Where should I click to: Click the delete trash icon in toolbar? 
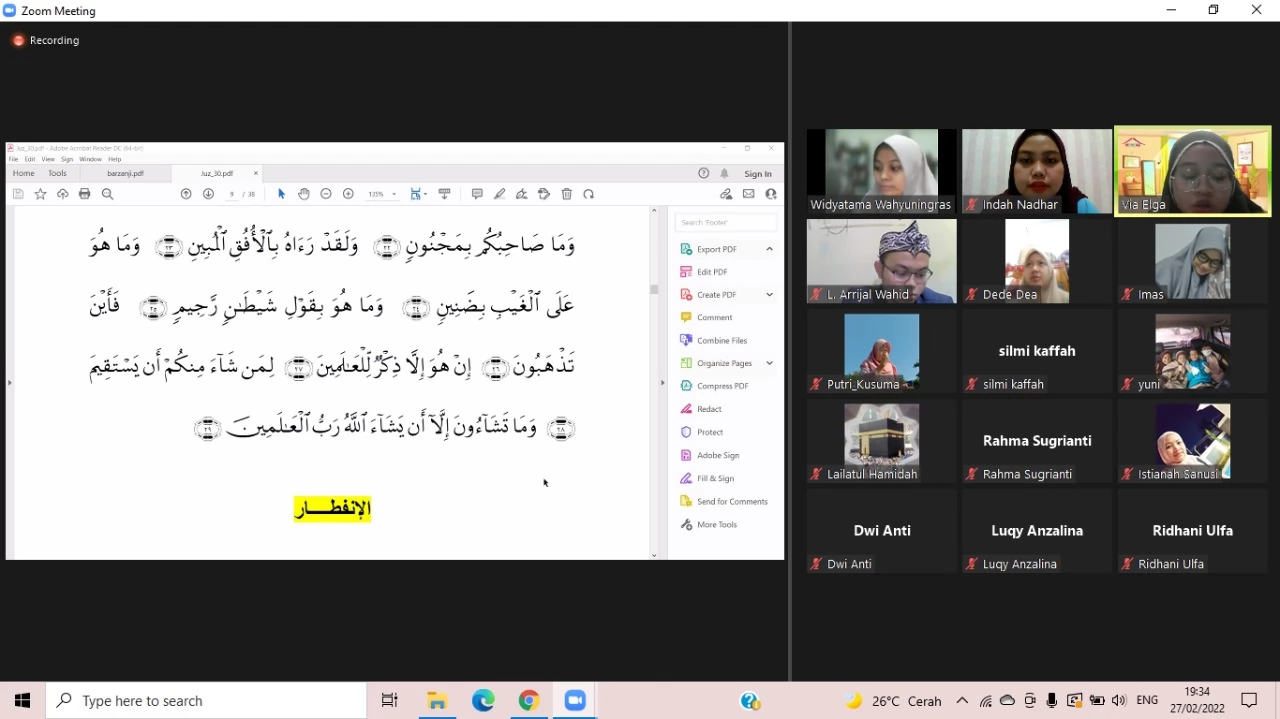(567, 194)
